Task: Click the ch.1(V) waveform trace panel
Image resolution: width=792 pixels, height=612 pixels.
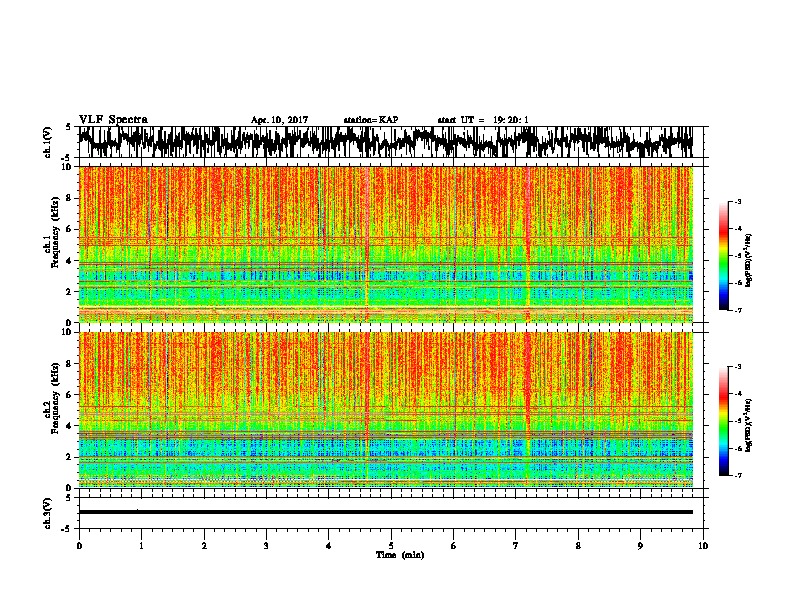Action: click(x=391, y=142)
